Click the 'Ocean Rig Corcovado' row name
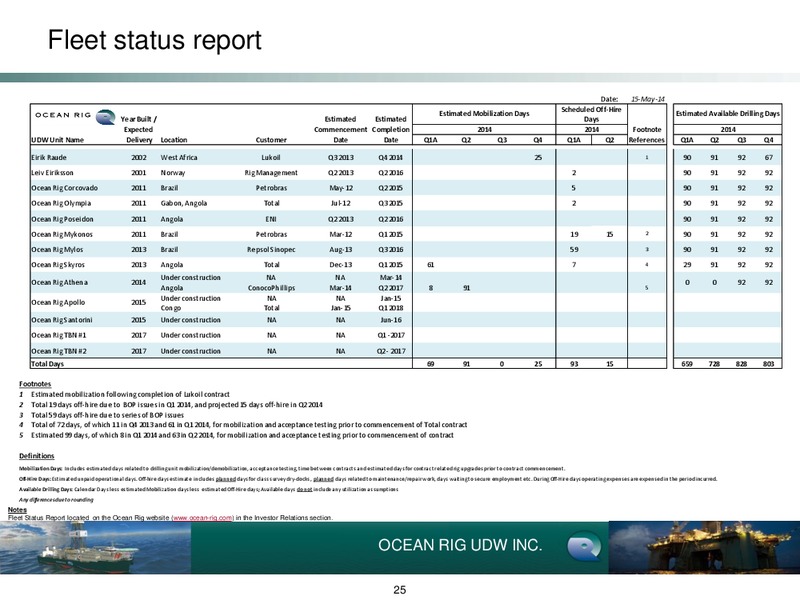This screenshot has width=800, height=600. click(64, 188)
